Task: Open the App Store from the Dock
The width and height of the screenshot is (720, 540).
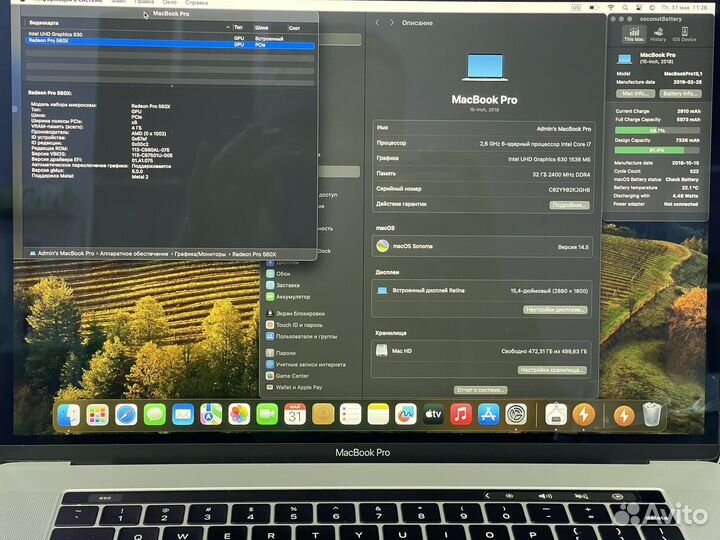Action: click(488, 415)
